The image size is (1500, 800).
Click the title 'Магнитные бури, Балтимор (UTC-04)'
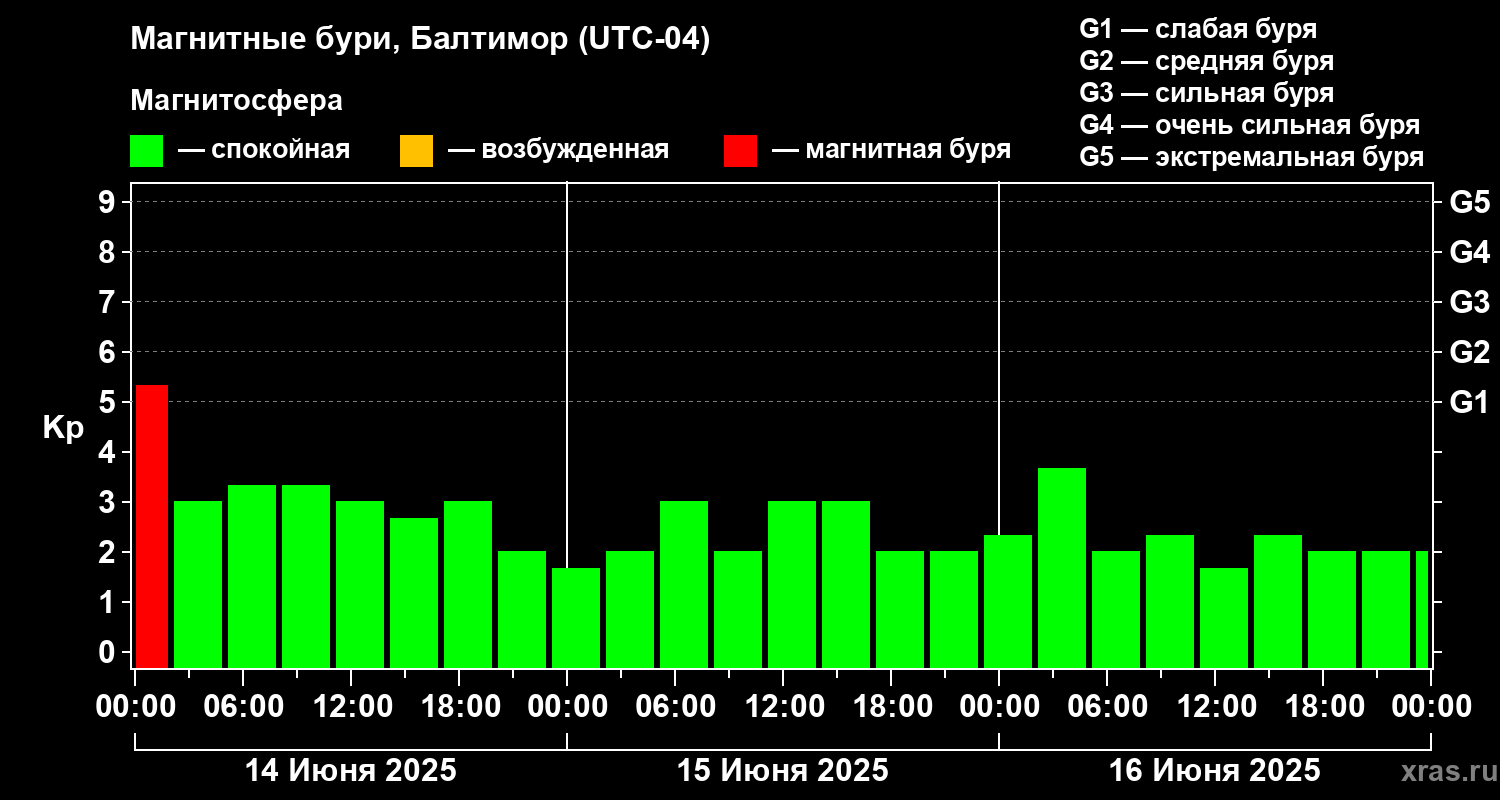420,40
